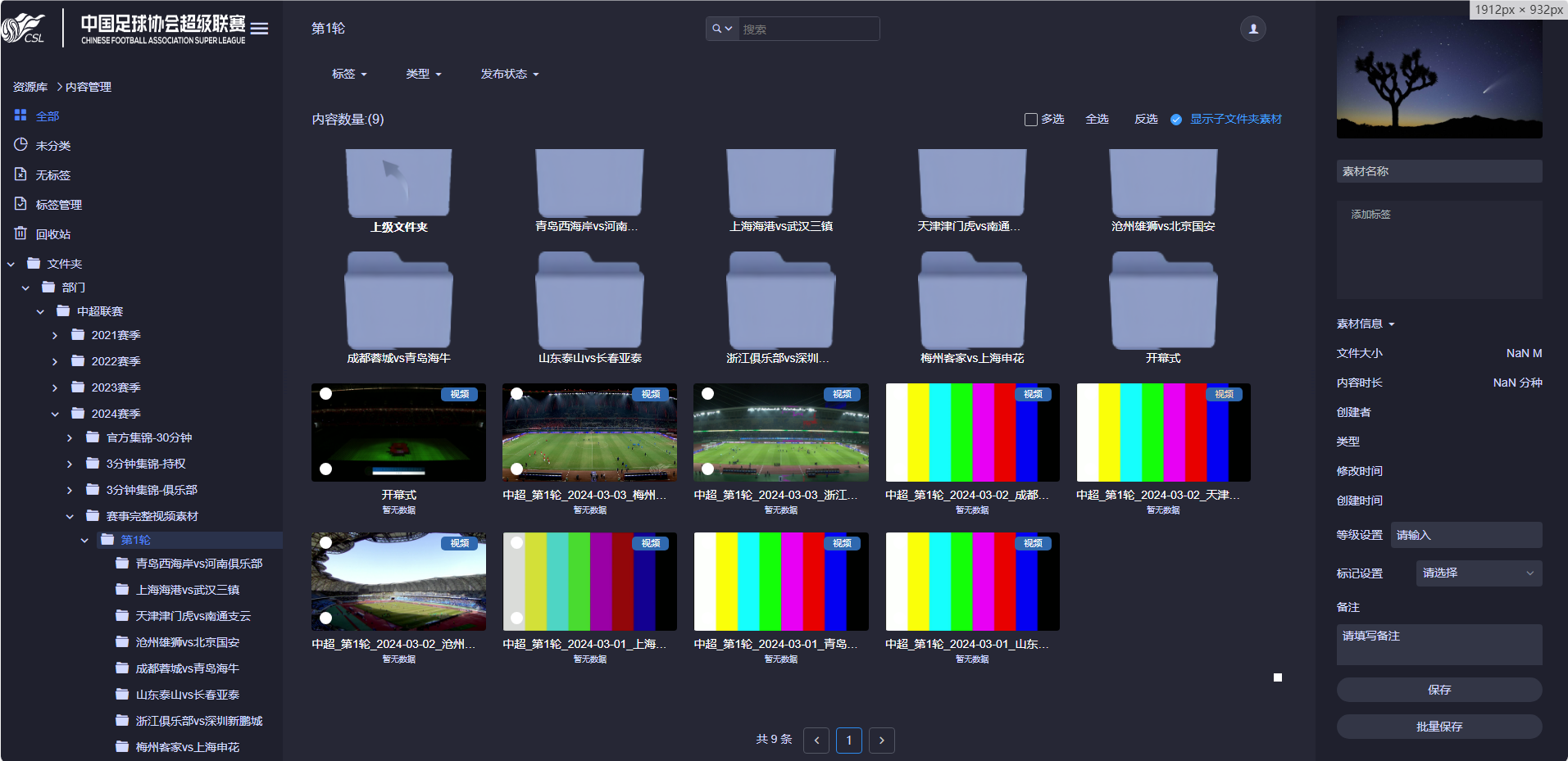Viewport: 1568px width, 761px height.
Task: Open the 类型 filter dropdown
Action: (424, 74)
